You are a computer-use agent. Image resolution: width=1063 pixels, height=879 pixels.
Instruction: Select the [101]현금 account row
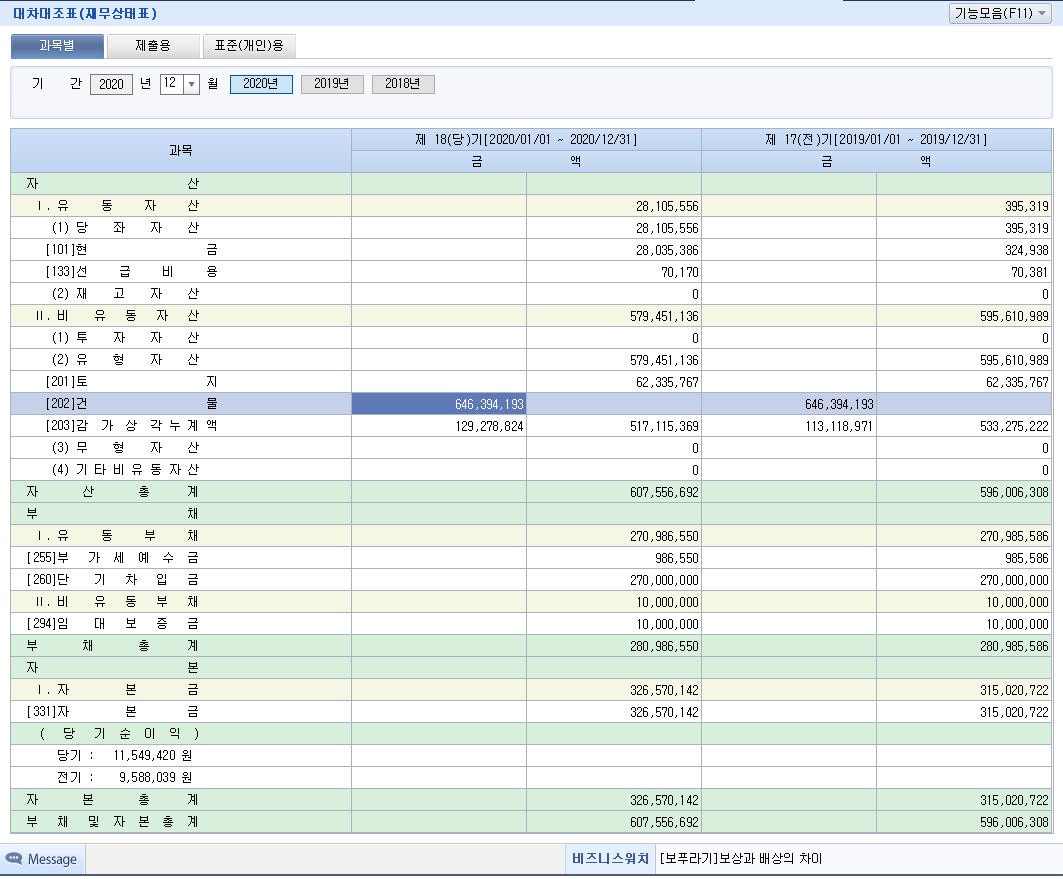(130, 250)
